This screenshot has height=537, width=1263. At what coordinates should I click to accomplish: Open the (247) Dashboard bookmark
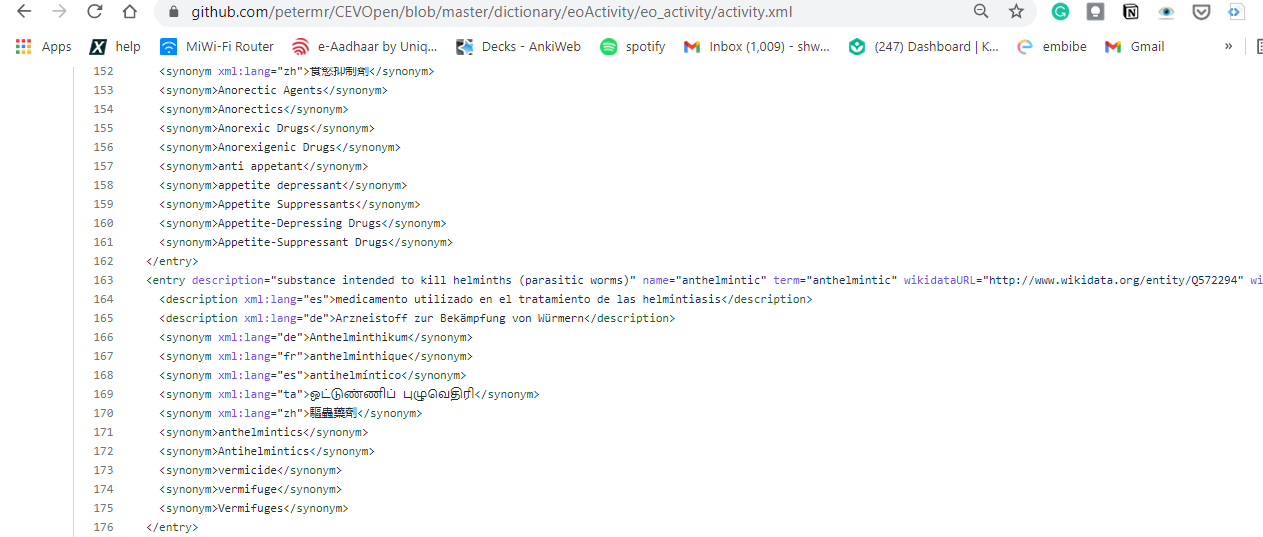tap(923, 46)
